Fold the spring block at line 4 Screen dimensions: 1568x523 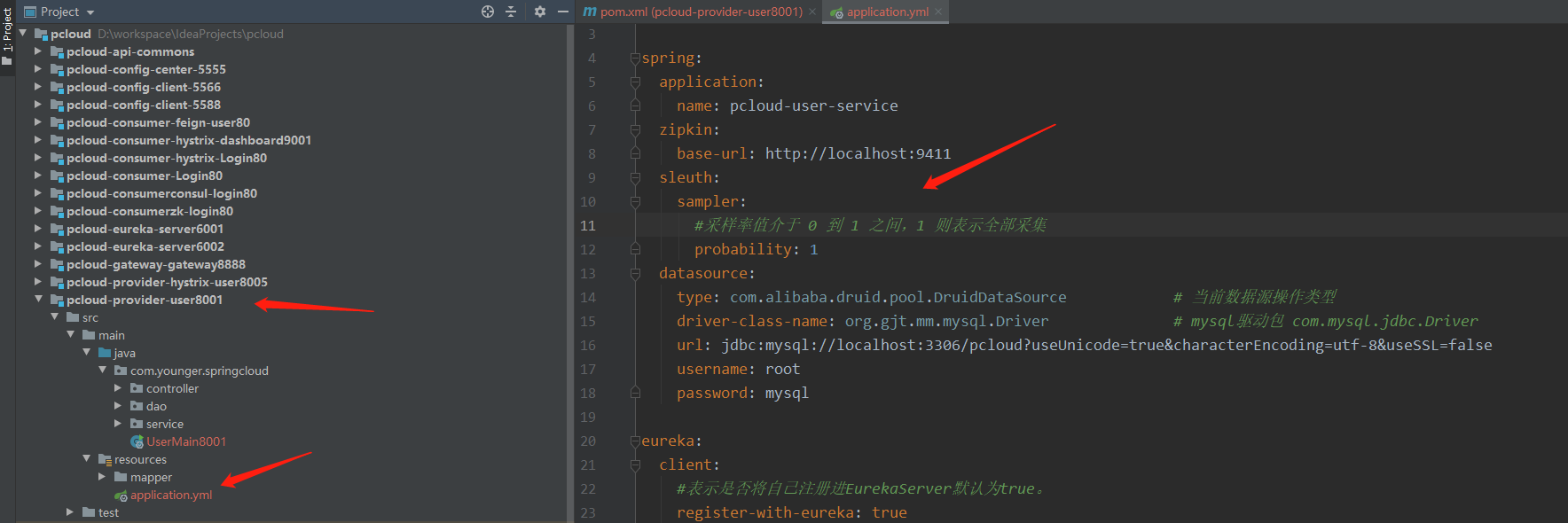click(x=635, y=58)
